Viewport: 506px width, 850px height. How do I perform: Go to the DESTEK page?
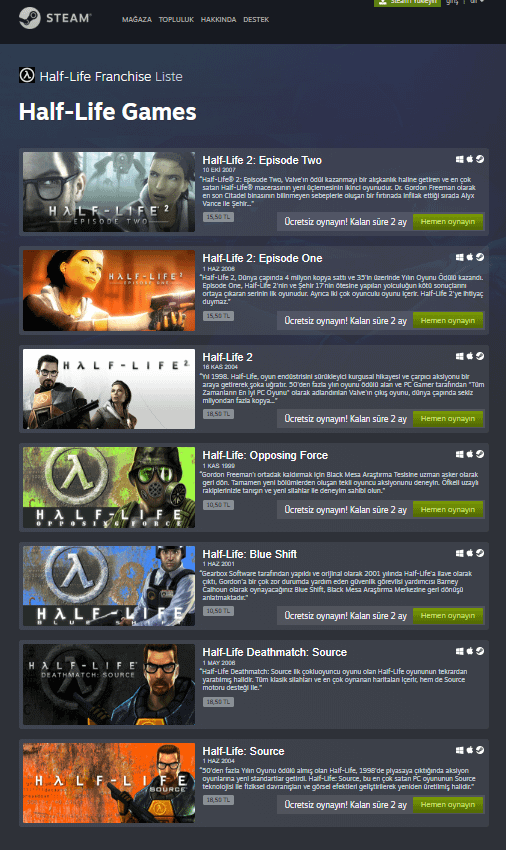coord(256,20)
